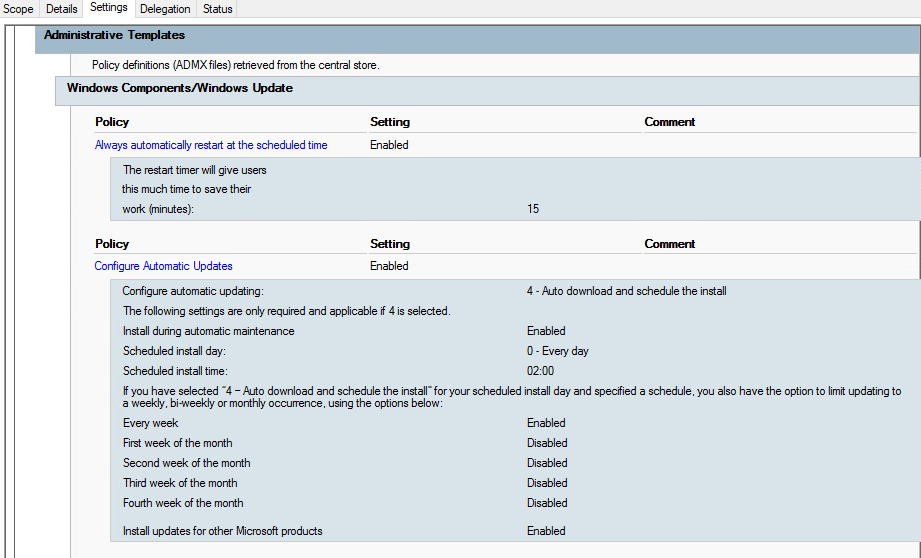Screen dimensions: 921x558
Task: Click Enabled setting for always restart policy
Action: 389,145
